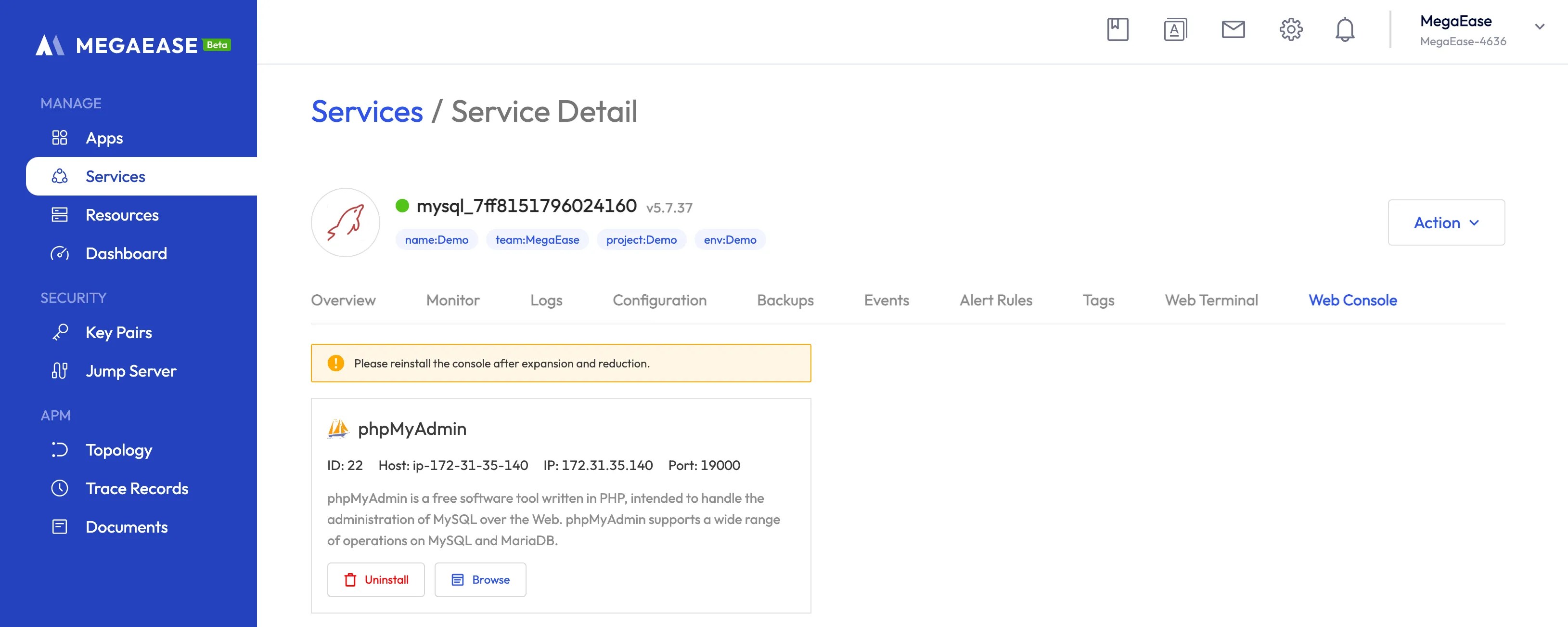Click the version label v5.7.37
Image resolution: width=1568 pixels, height=627 pixels.
pyautogui.click(x=669, y=208)
